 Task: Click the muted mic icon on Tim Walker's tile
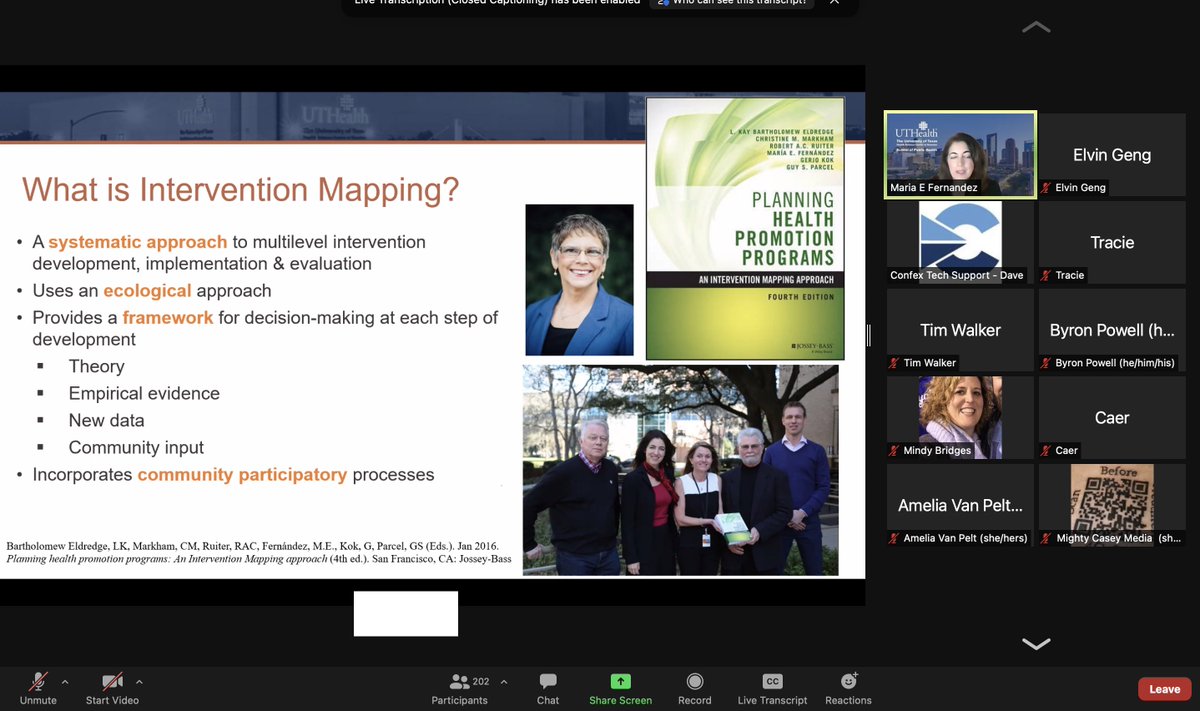pyautogui.click(x=896, y=363)
